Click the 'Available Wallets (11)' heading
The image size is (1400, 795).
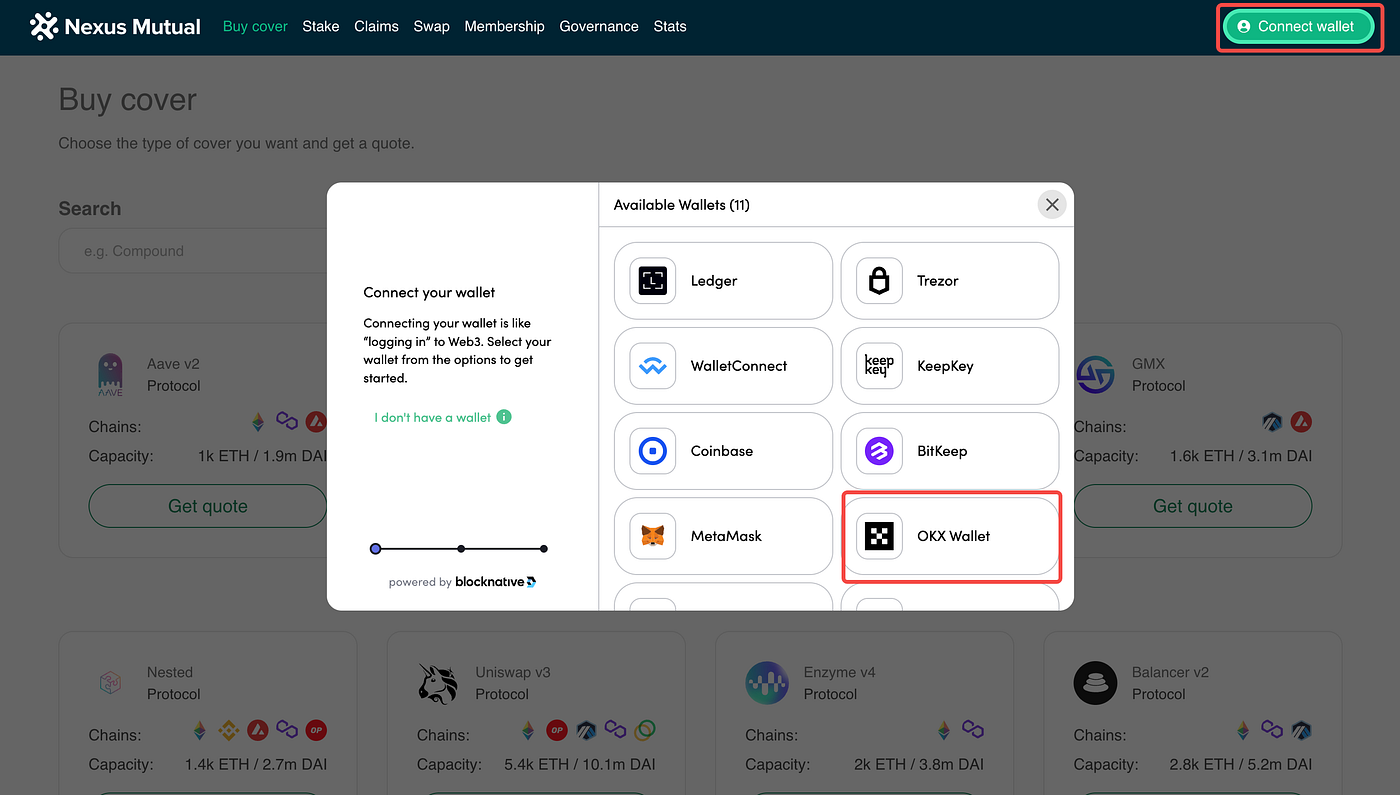click(x=681, y=205)
